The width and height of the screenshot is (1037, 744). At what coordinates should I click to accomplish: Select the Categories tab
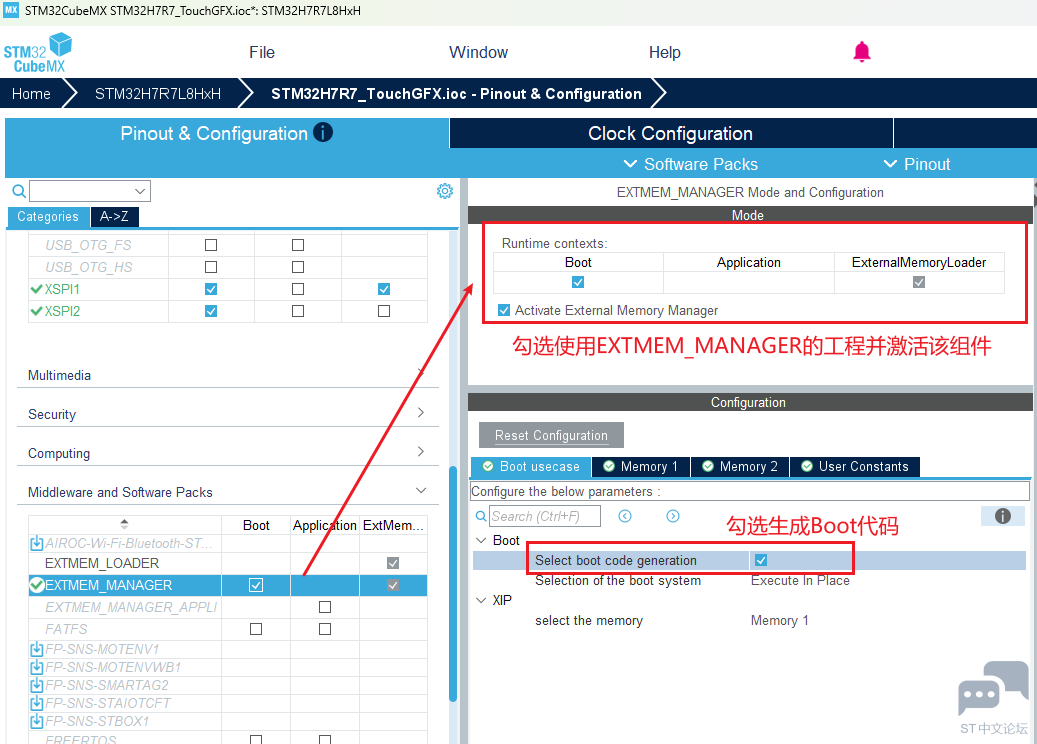pyautogui.click(x=48, y=216)
